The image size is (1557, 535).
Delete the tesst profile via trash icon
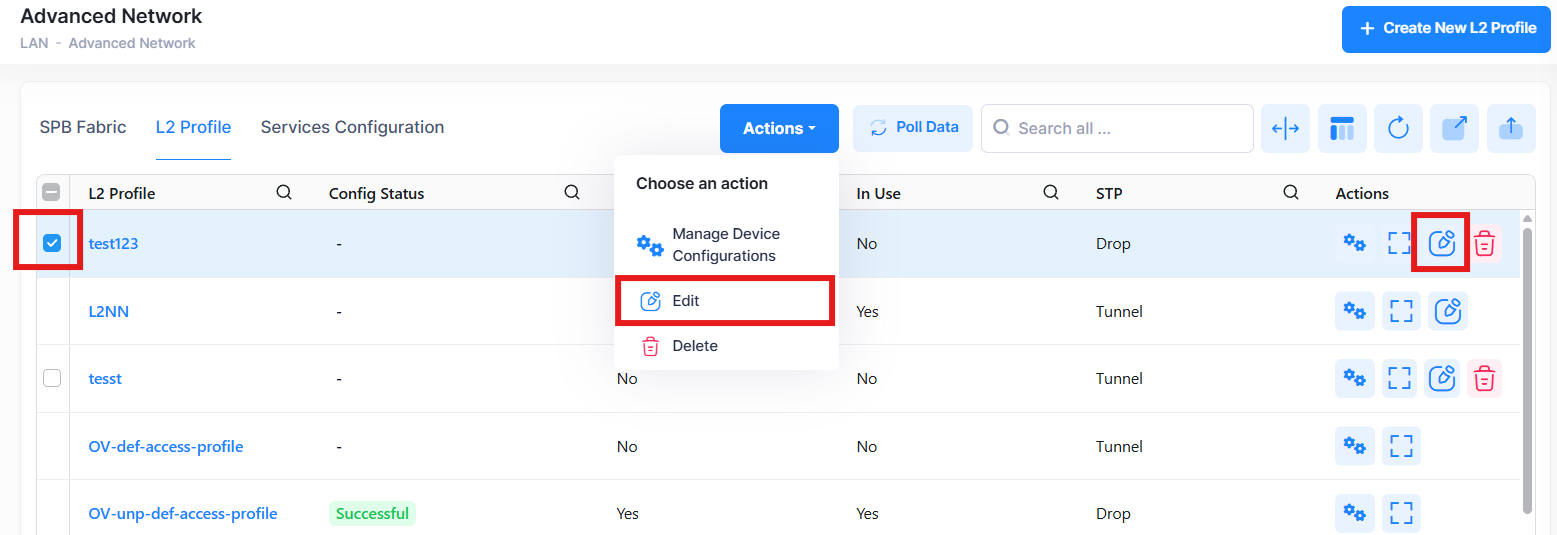1485,378
